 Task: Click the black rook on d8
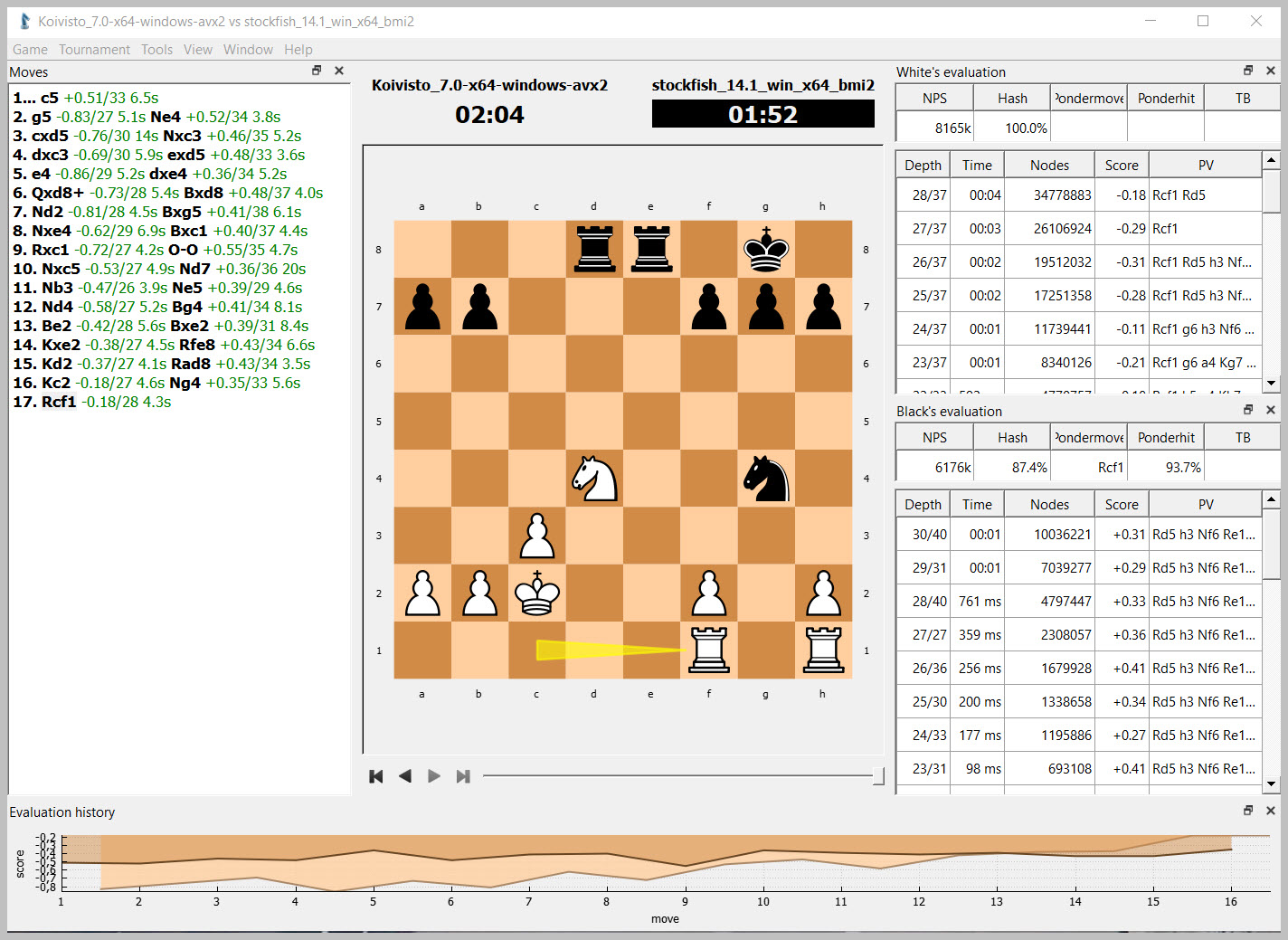[594, 249]
